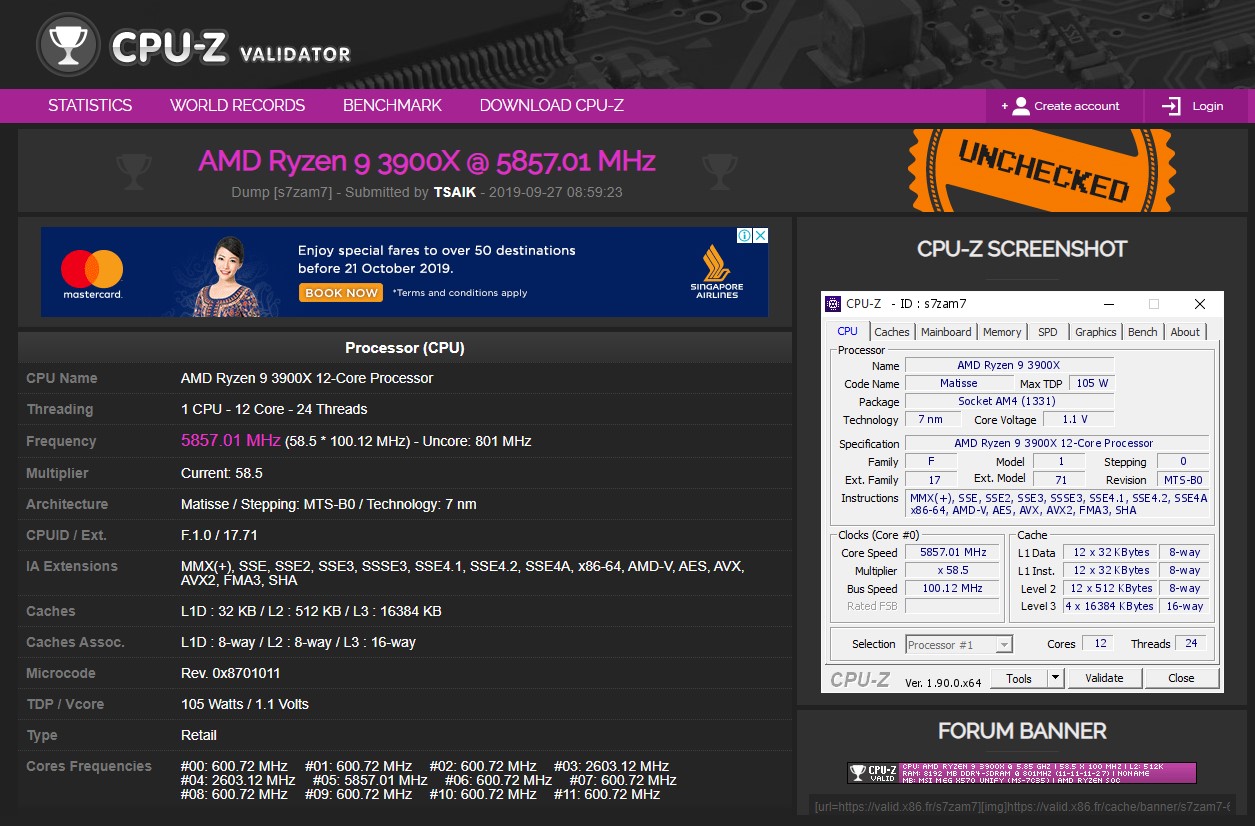1255x826 pixels.
Task: Open submitter TSAIK's profile link
Action: (455, 192)
